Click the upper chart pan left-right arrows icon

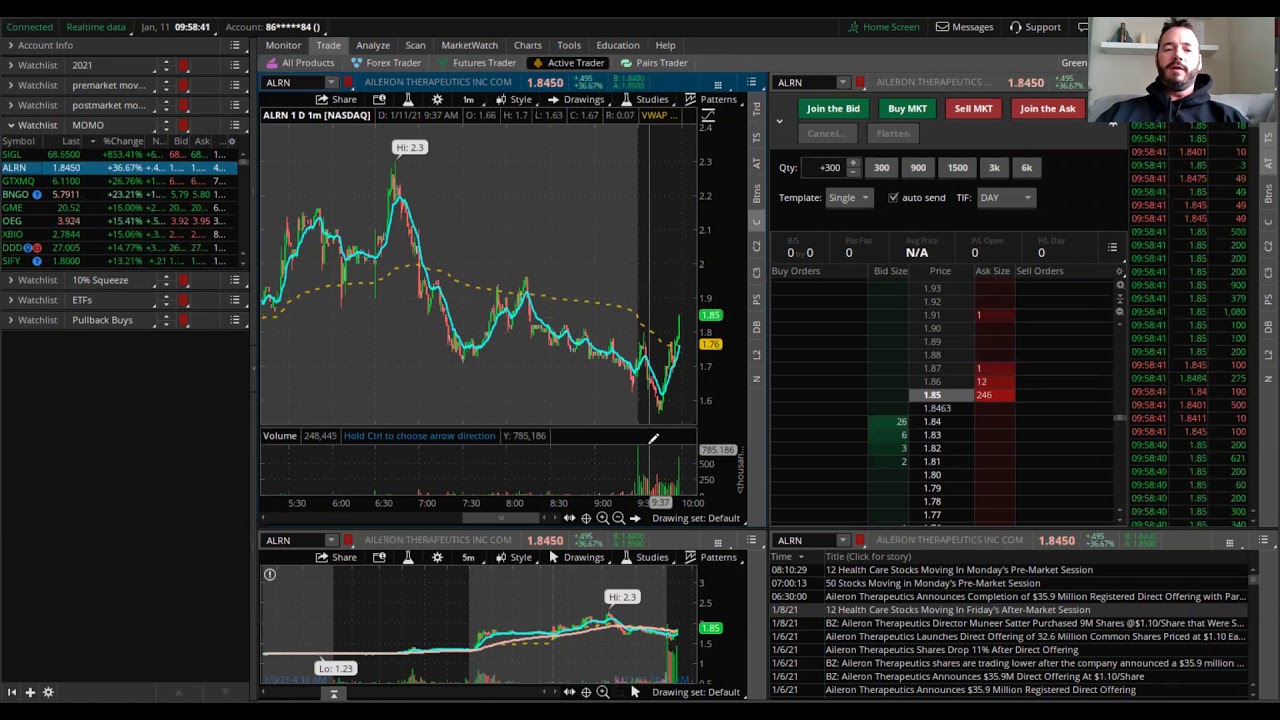569,518
